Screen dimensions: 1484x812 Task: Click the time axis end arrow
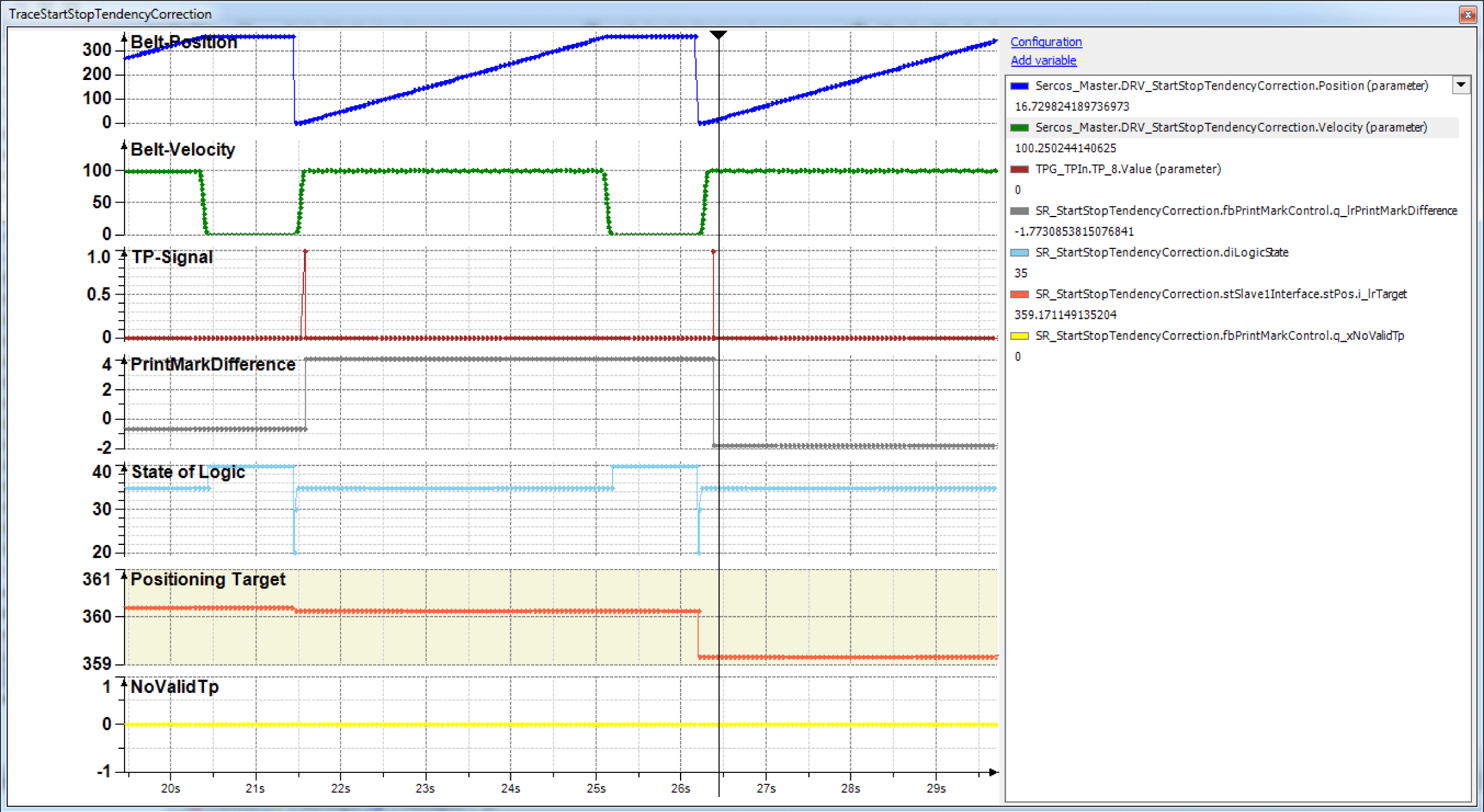(x=993, y=772)
